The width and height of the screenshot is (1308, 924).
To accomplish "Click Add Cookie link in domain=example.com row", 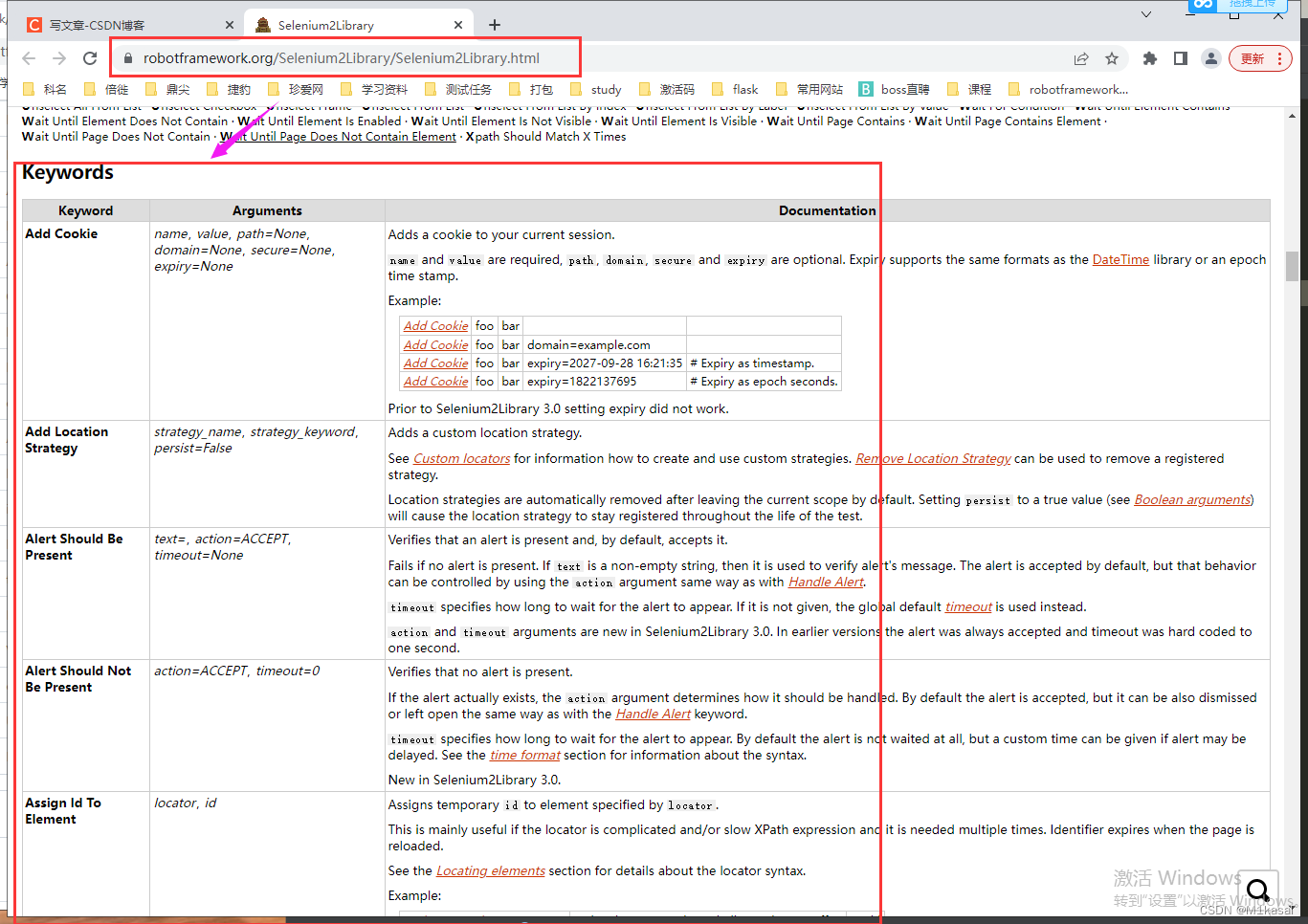I will click(435, 344).
